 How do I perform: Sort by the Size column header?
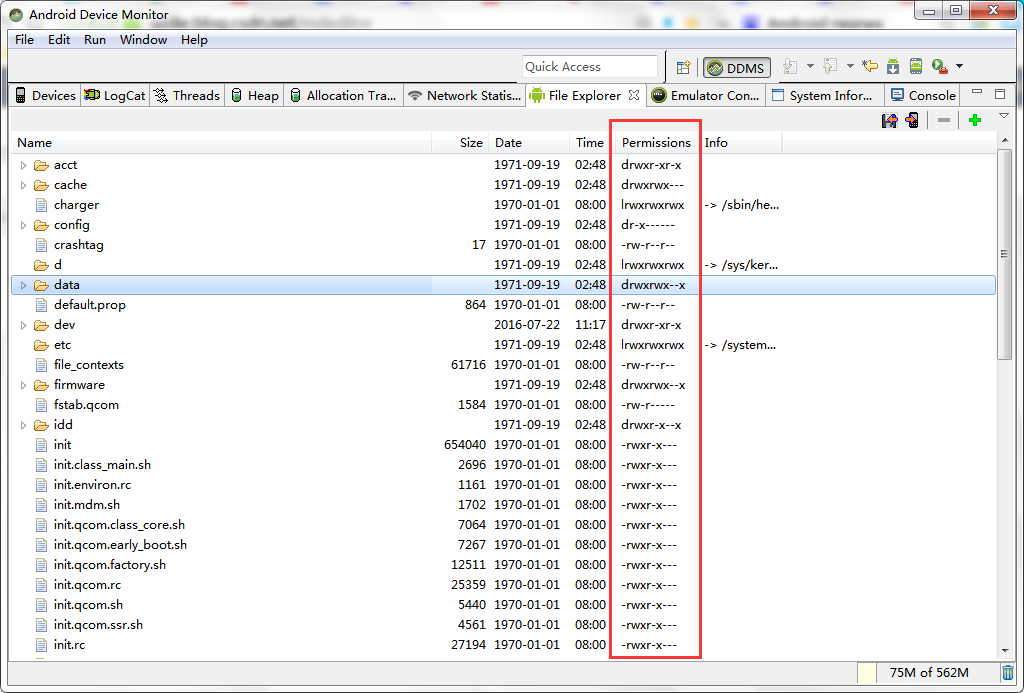click(x=460, y=142)
